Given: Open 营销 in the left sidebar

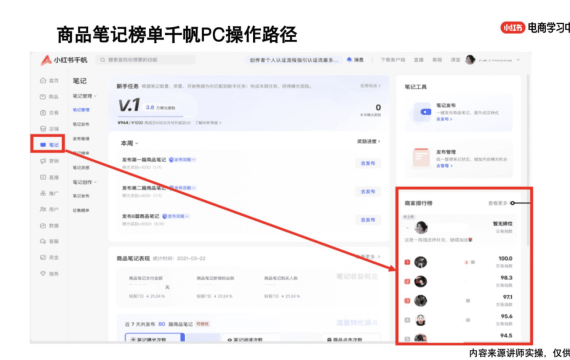Looking at the screenshot, I should click(49, 161).
